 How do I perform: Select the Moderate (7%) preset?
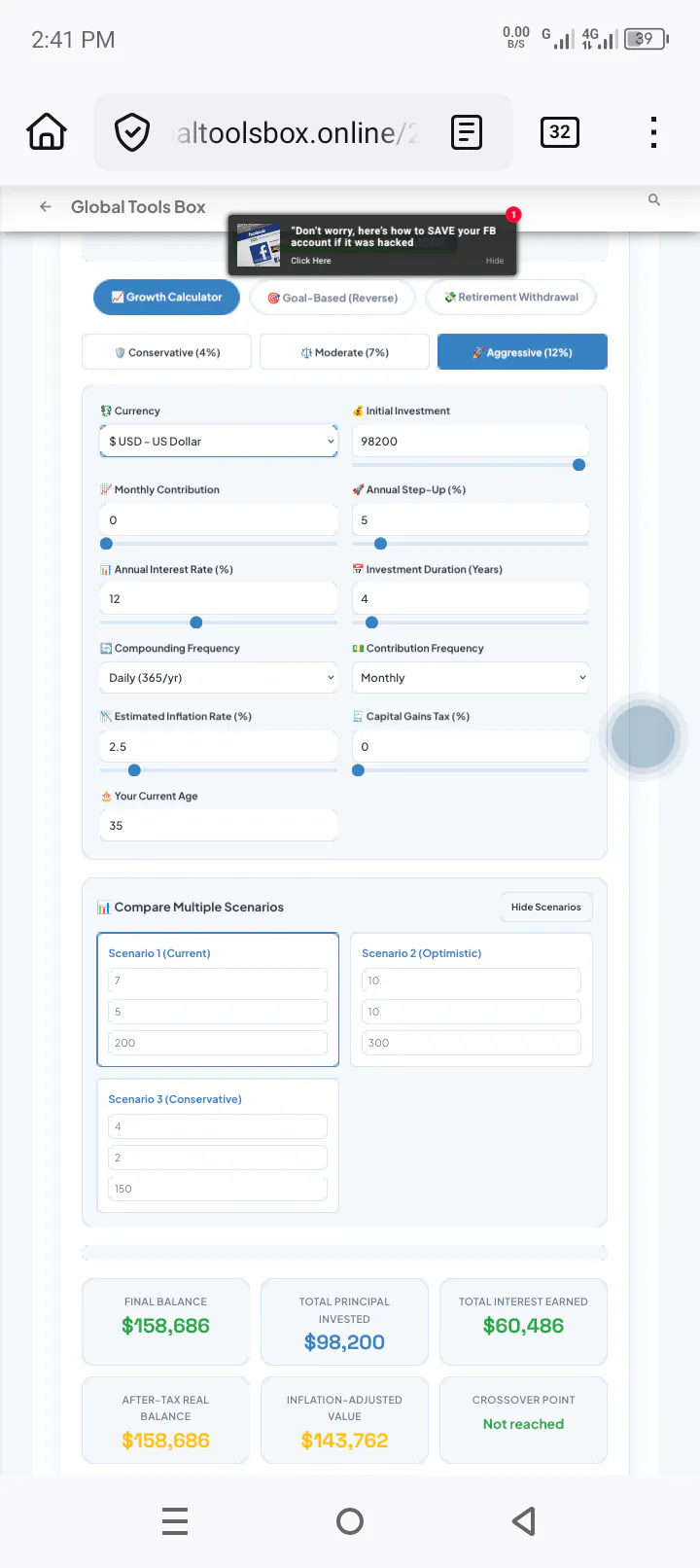tap(344, 352)
